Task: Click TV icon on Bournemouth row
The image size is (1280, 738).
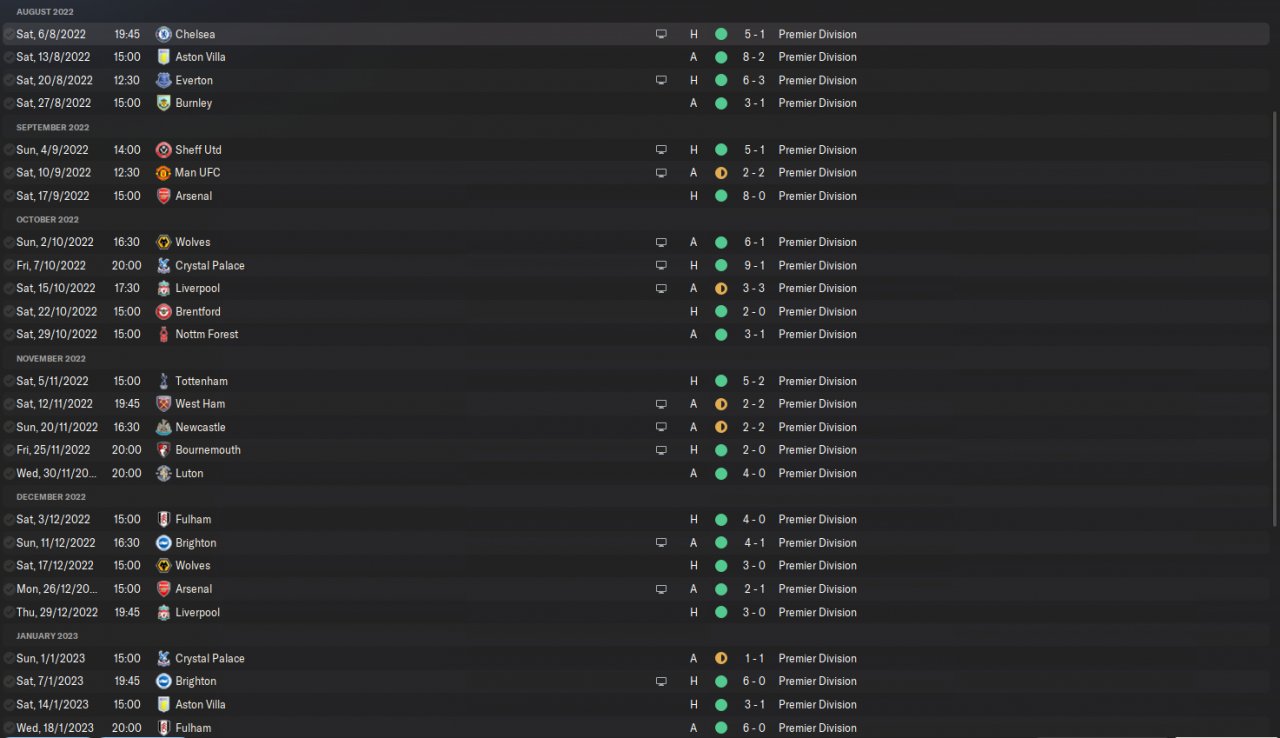Action: pos(661,450)
